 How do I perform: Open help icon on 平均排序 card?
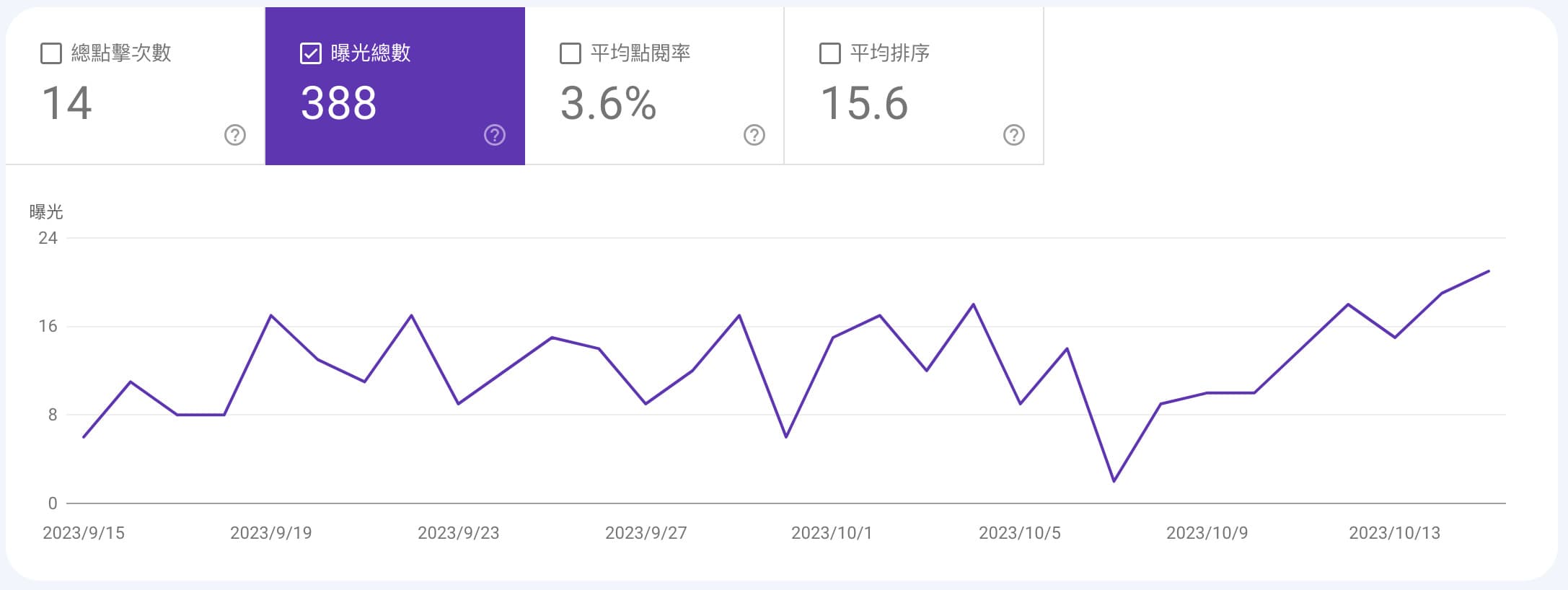coord(1014,135)
